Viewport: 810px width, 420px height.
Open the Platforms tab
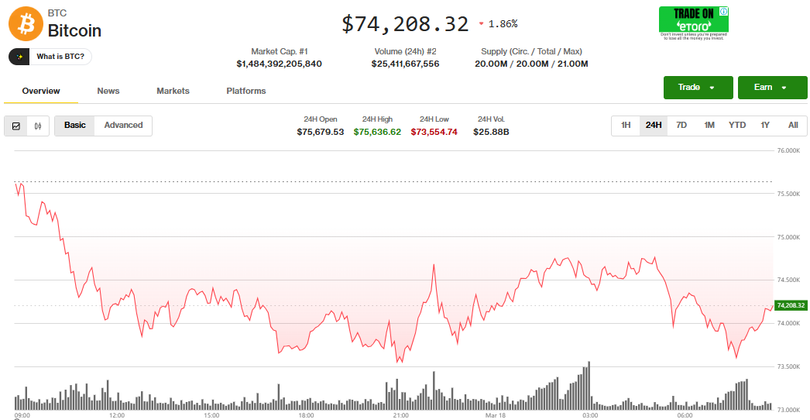[246, 91]
